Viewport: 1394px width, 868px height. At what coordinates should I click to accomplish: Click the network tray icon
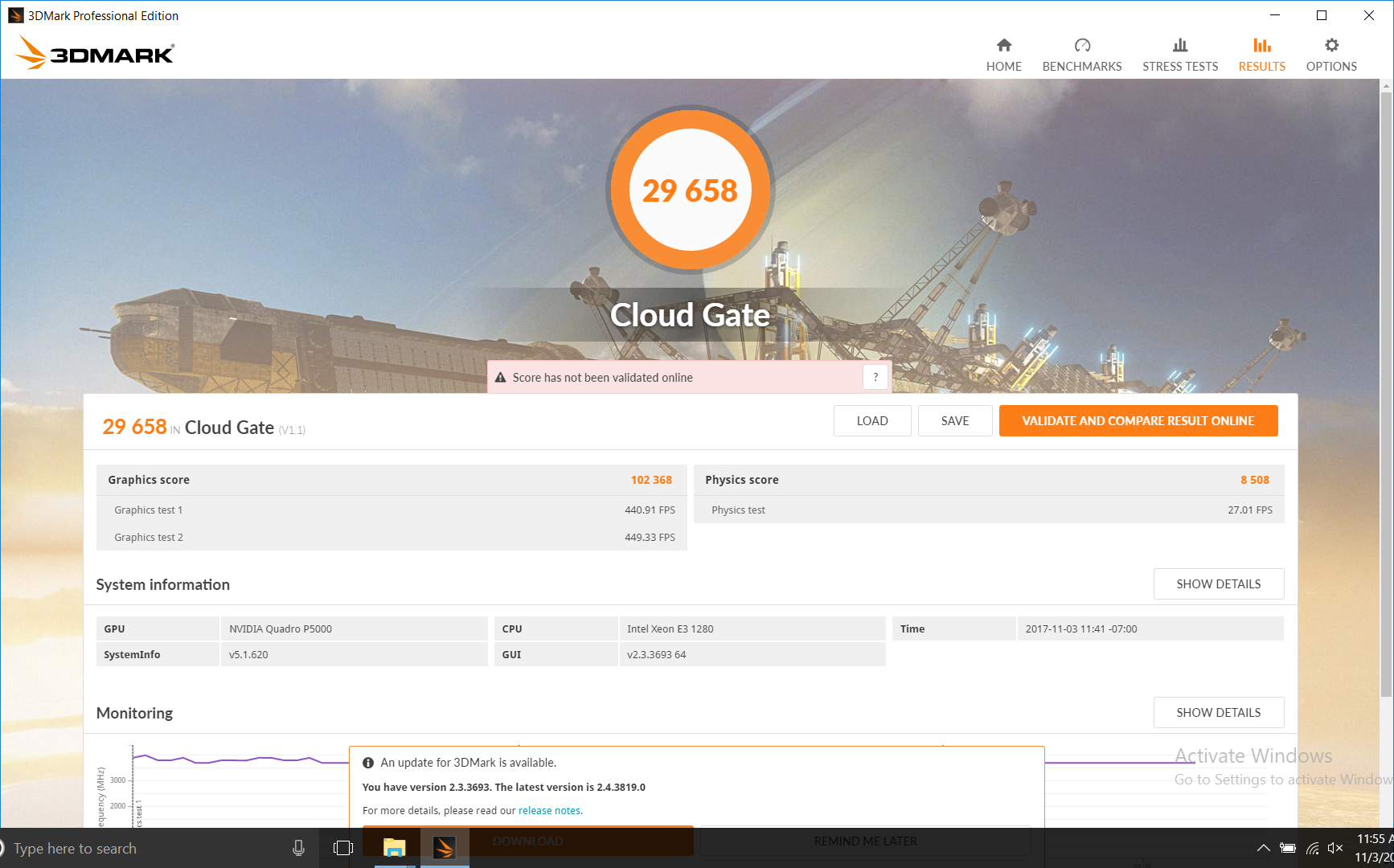[x=1312, y=848]
